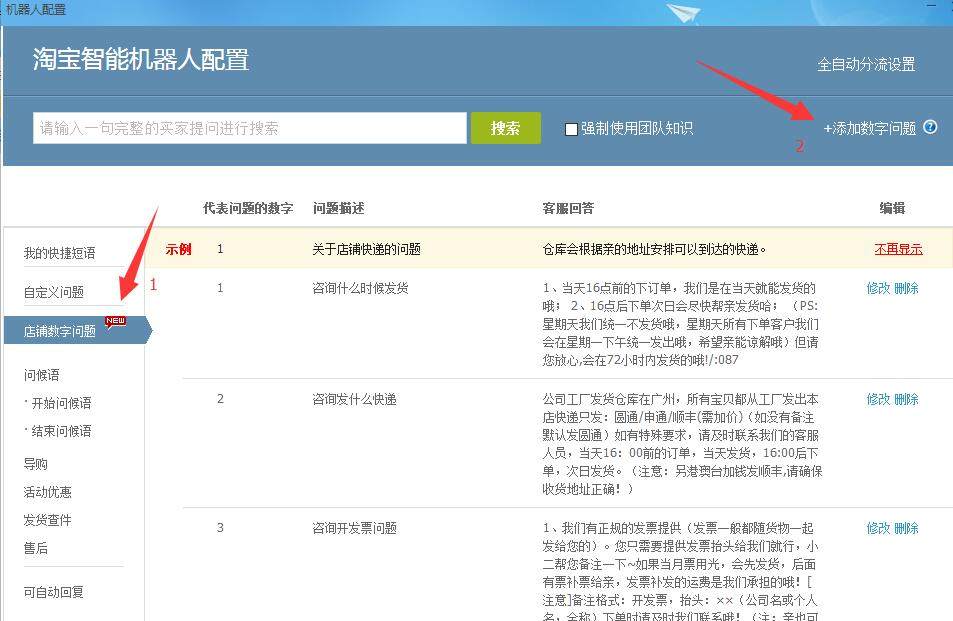Open 可自动回复 sidebar item

click(x=53, y=592)
